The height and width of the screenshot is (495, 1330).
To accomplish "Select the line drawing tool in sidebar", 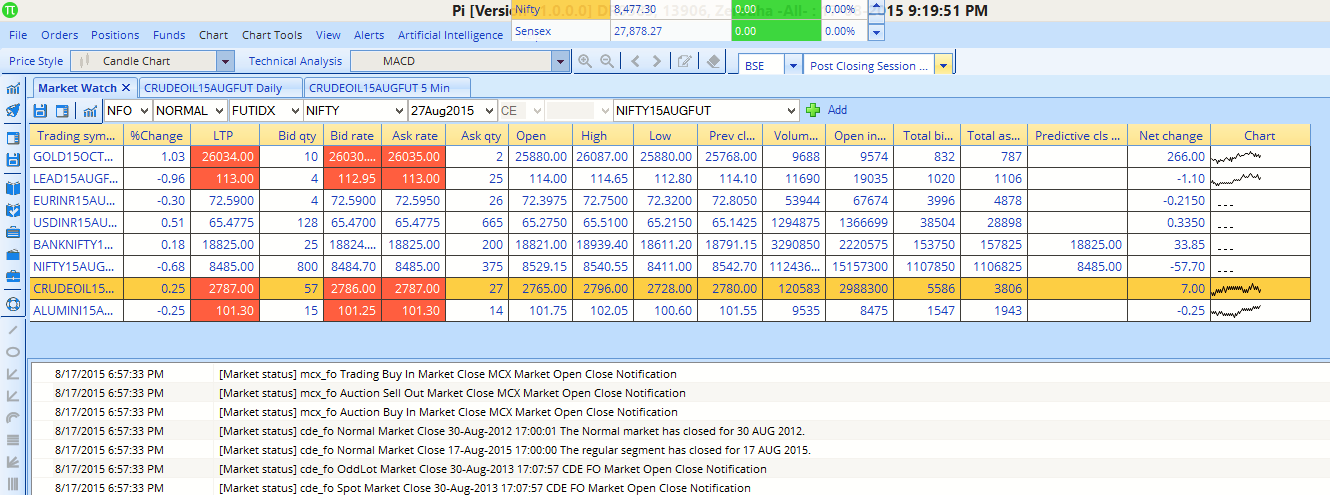I will (13, 329).
